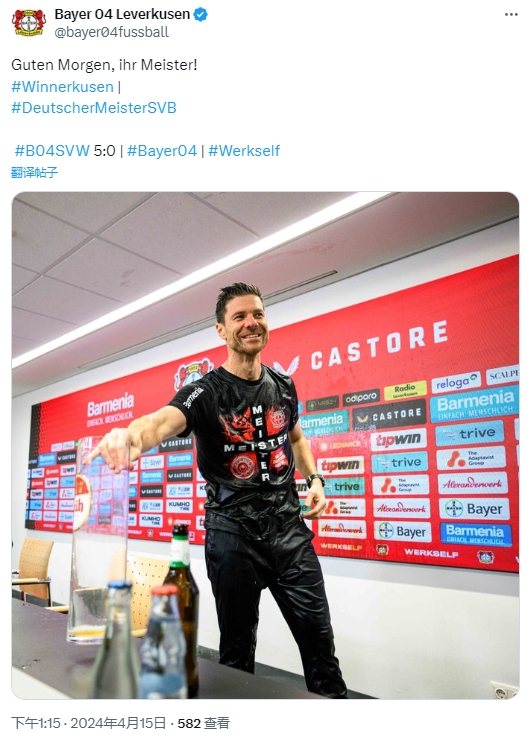Image resolution: width=530 pixels, height=734 pixels.
Task: Click the 2024年4月15日 date link
Action: coord(118,723)
